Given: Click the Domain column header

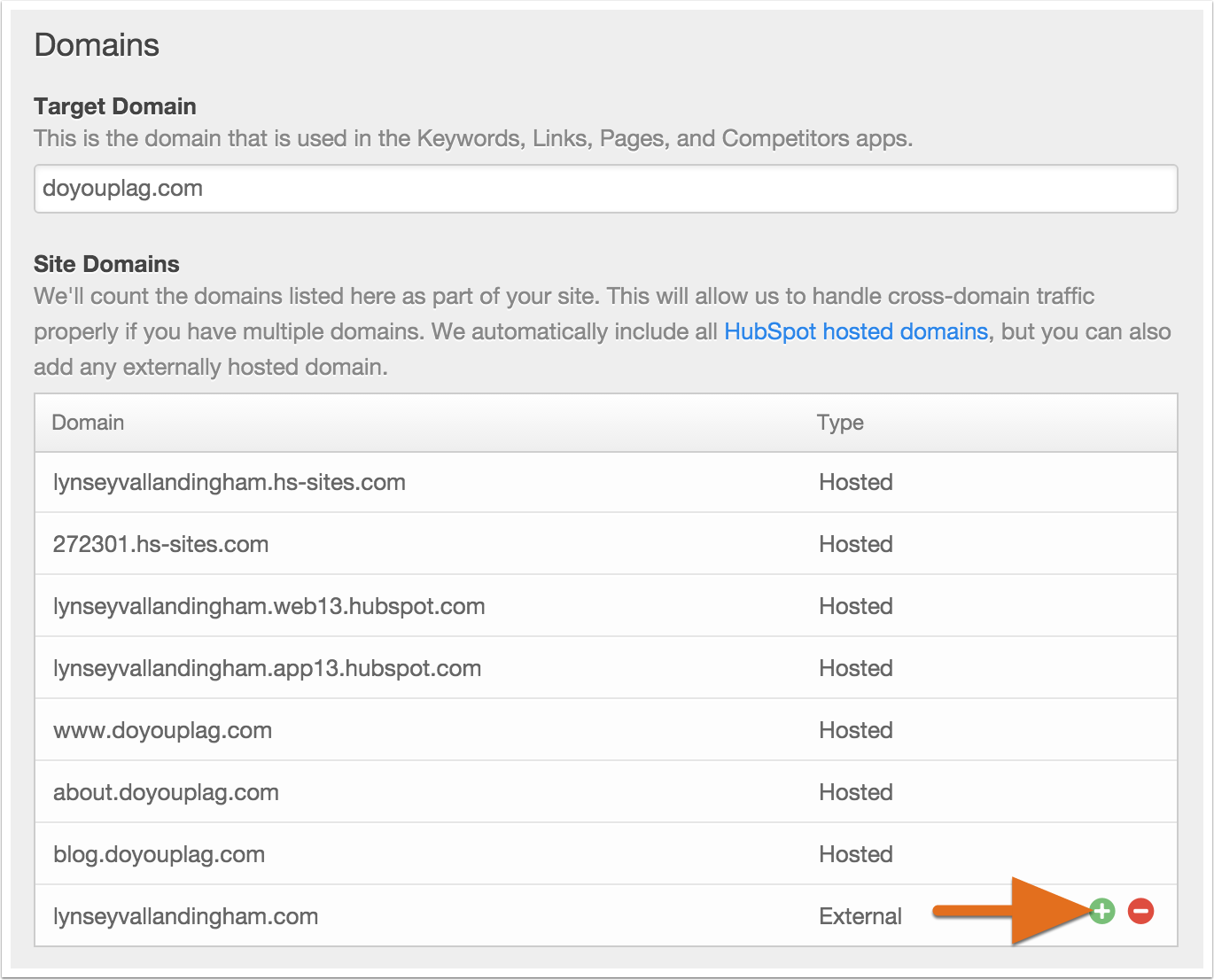Looking at the screenshot, I should [x=88, y=423].
